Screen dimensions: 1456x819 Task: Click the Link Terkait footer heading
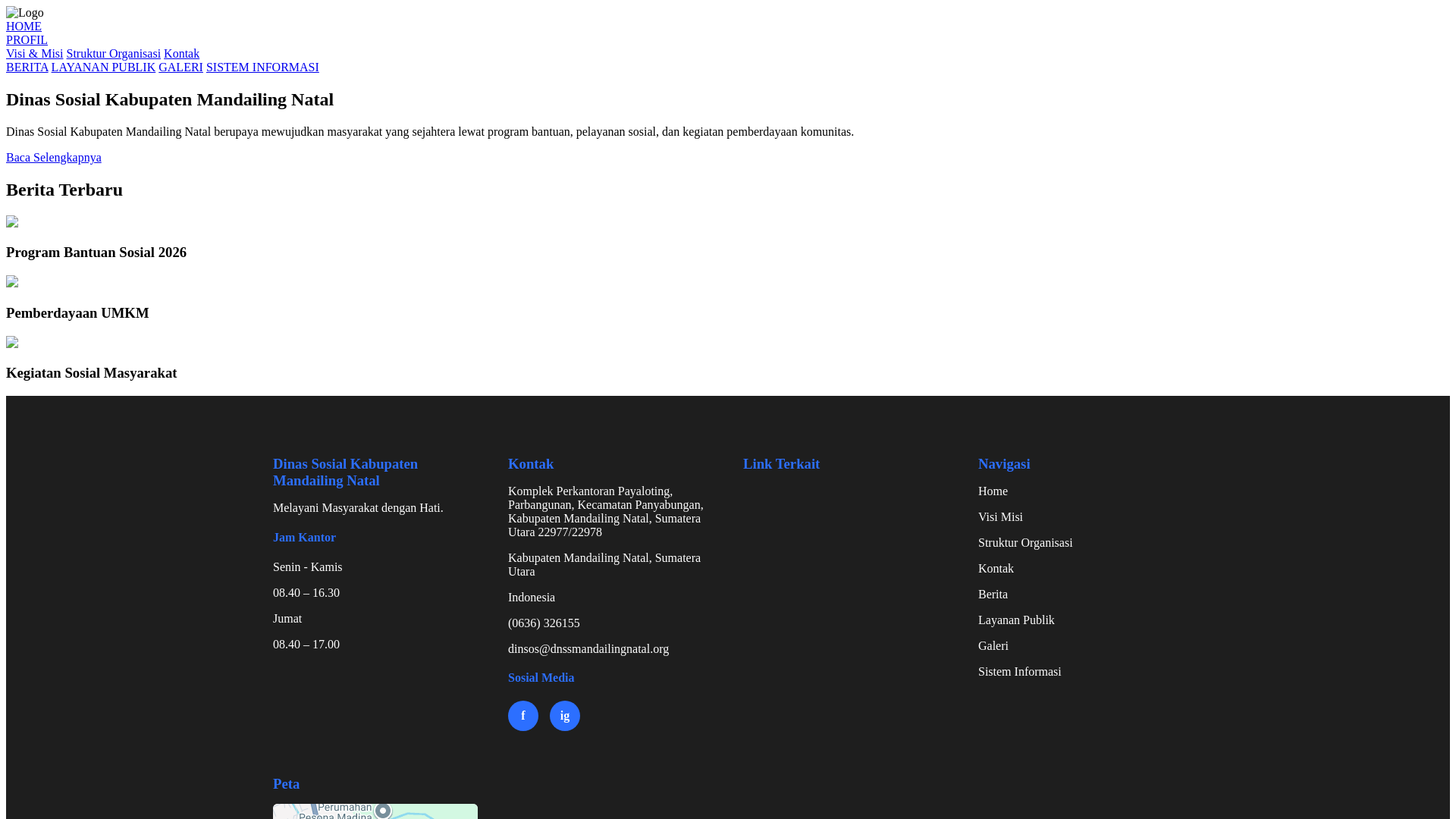coord(781,464)
